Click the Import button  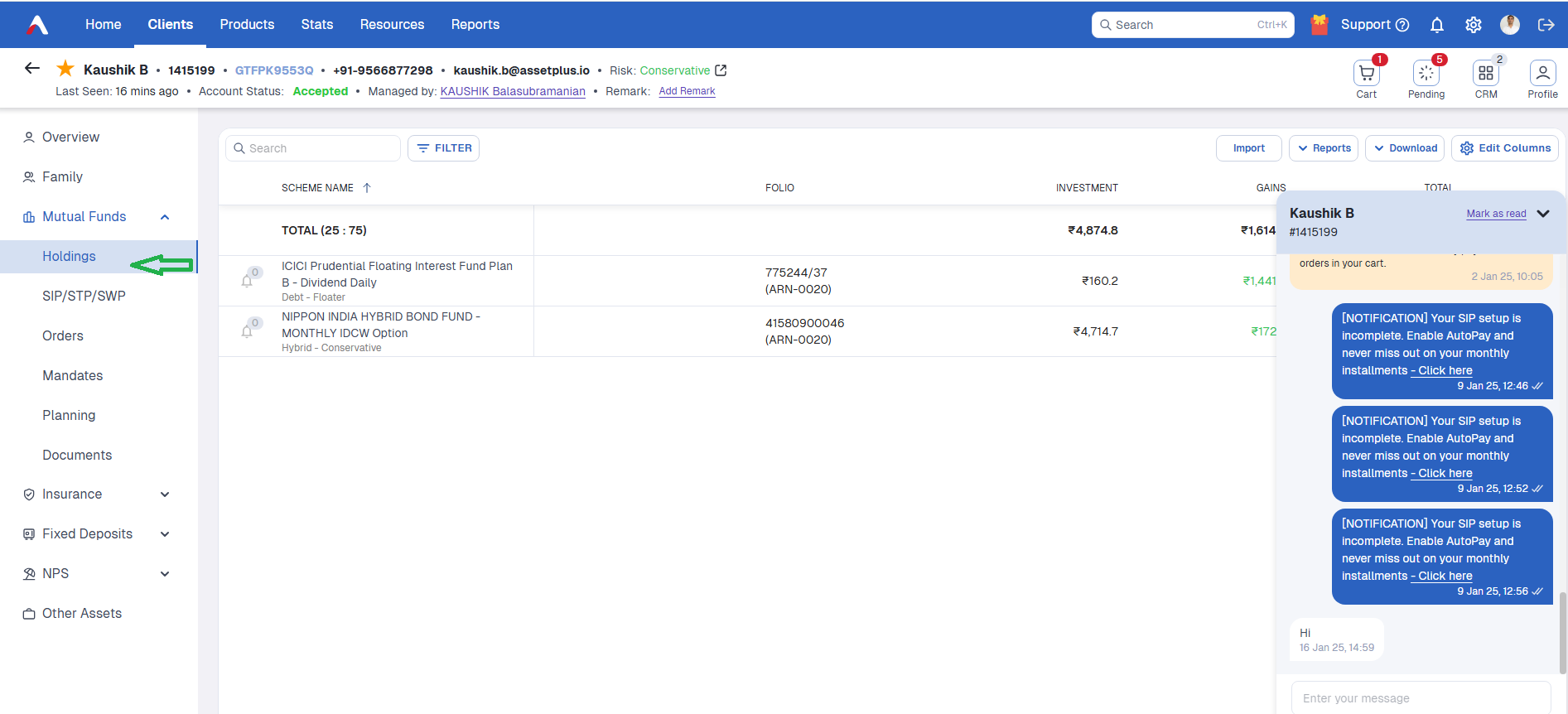tap(1249, 148)
